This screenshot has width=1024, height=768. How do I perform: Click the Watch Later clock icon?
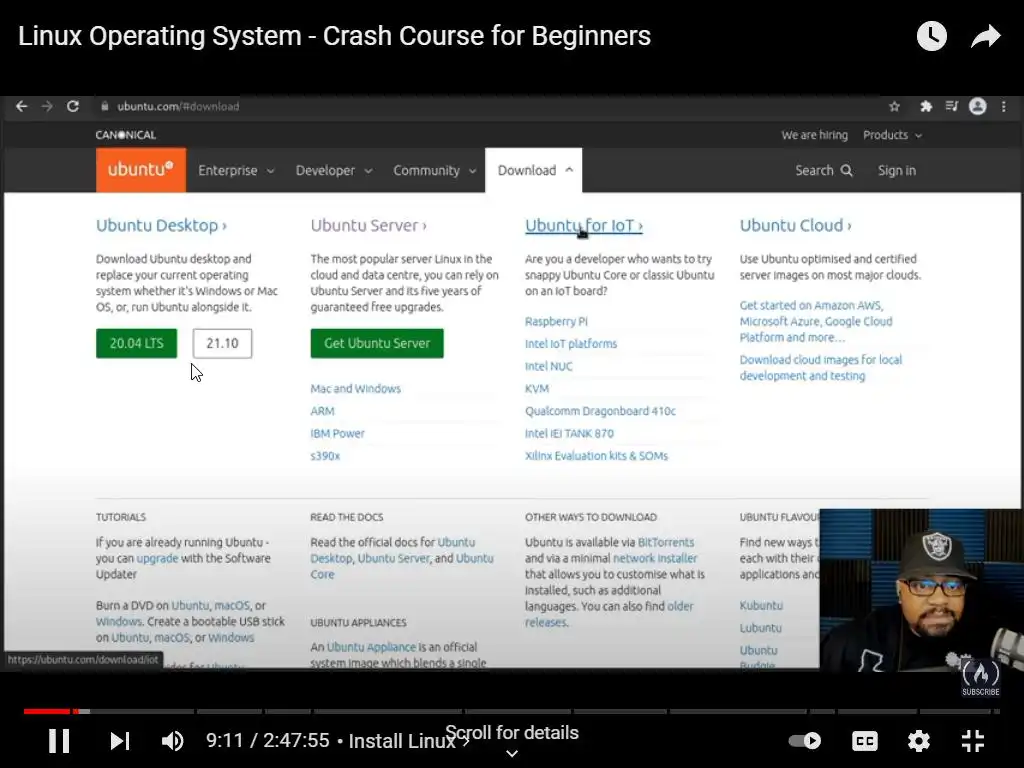(x=932, y=36)
